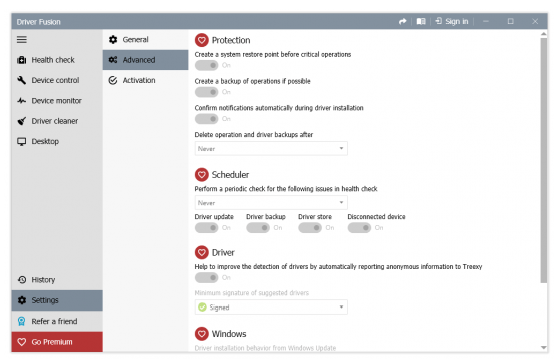Screen dimensions: 556x361
Task: Click the scrollbar up arrow
Action: tap(544, 34)
